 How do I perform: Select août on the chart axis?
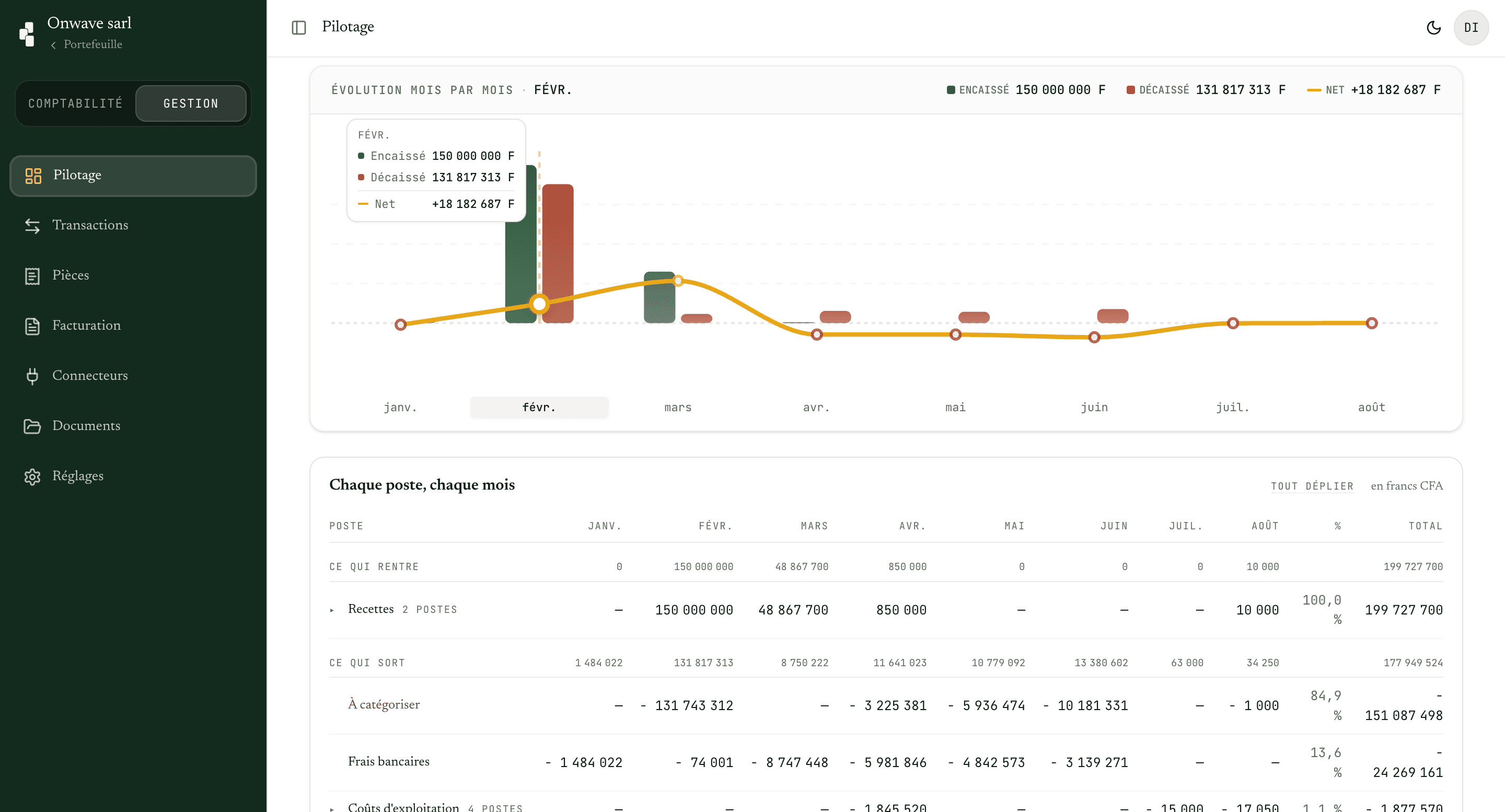[1371, 407]
